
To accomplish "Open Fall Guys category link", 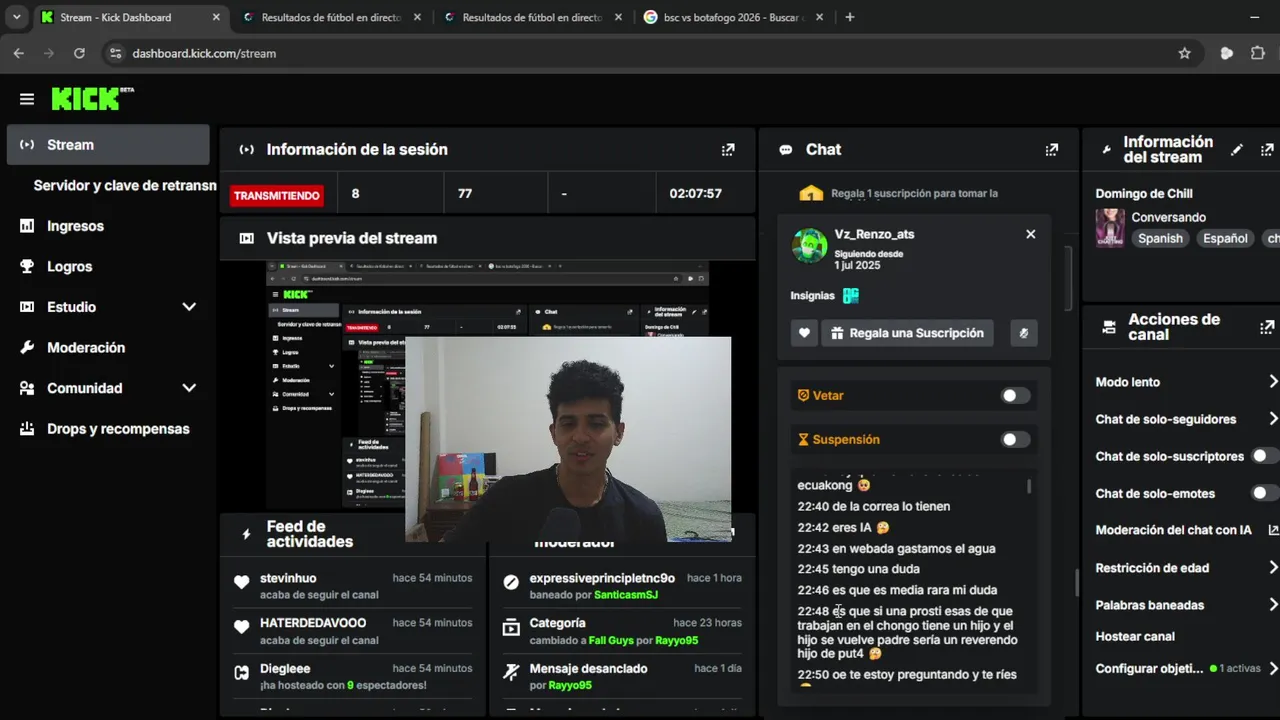I will coord(611,640).
